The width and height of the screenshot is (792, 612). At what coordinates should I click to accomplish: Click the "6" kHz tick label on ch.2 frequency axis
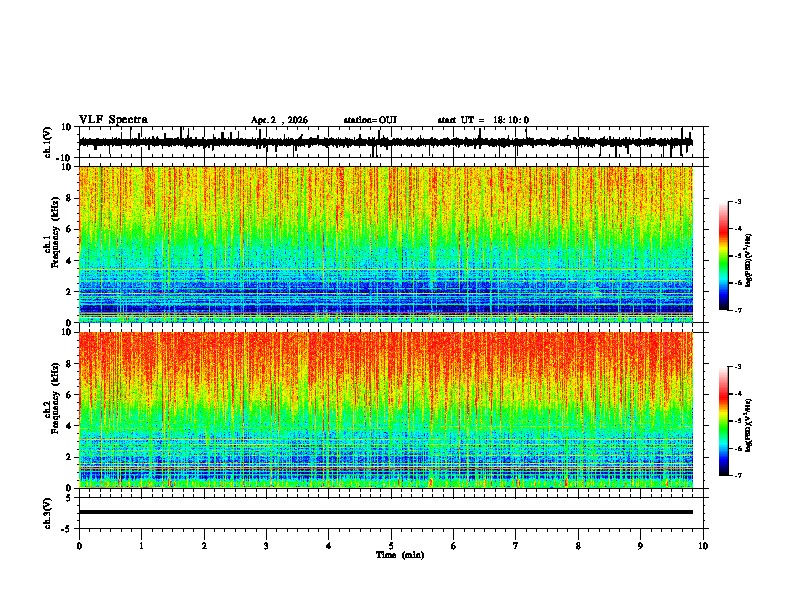click(x=70, y=395)
